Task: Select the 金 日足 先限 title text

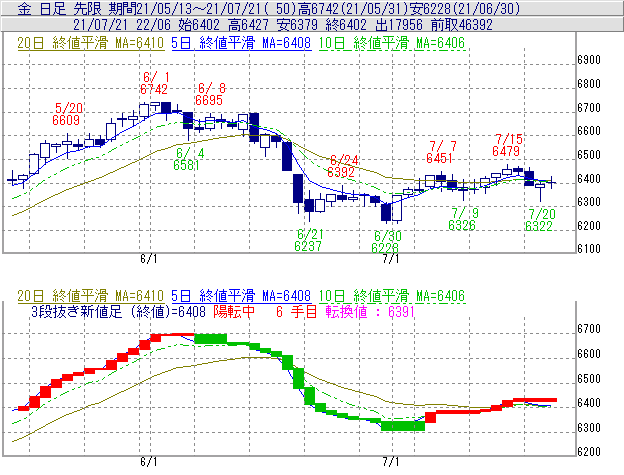Action: pos(60,8)
